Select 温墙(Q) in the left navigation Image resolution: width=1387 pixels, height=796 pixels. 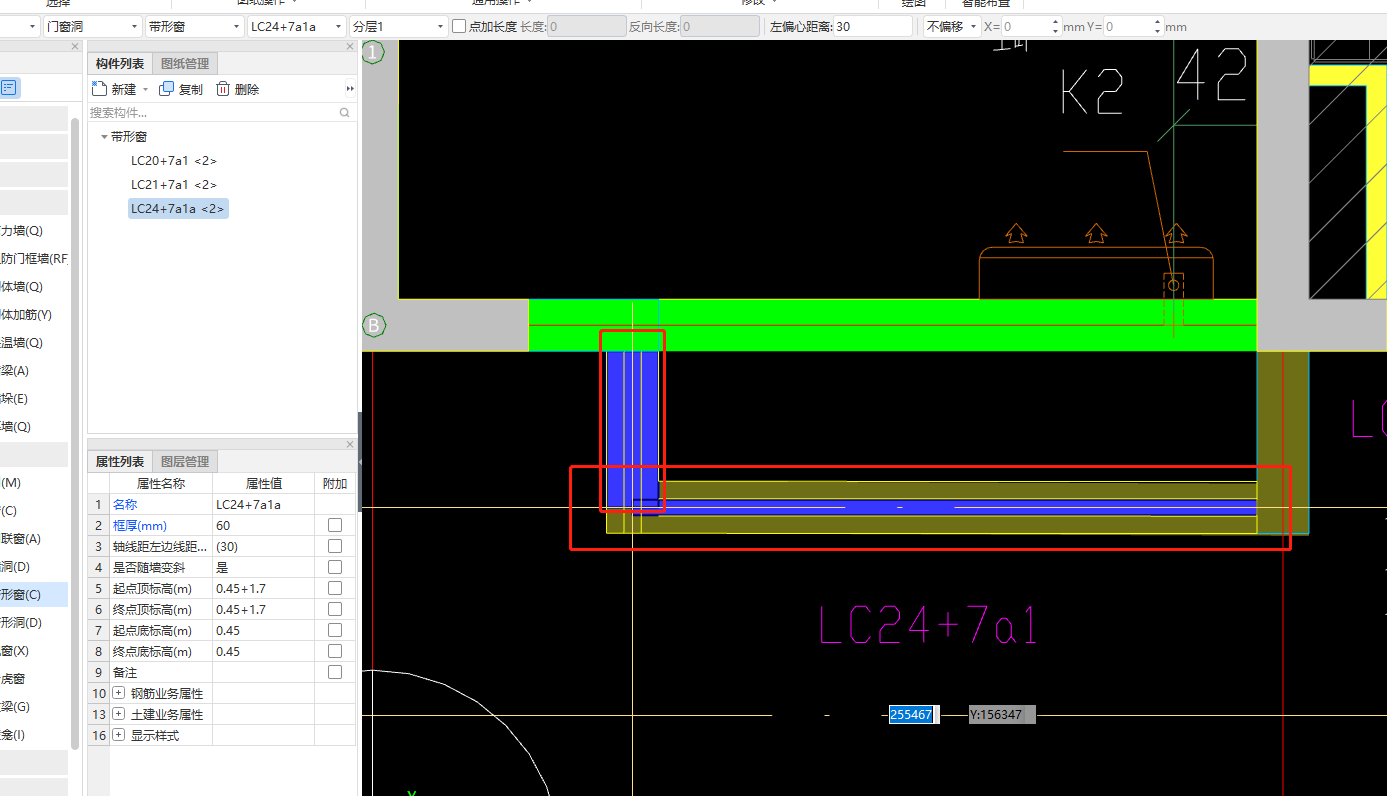point(22,343)
